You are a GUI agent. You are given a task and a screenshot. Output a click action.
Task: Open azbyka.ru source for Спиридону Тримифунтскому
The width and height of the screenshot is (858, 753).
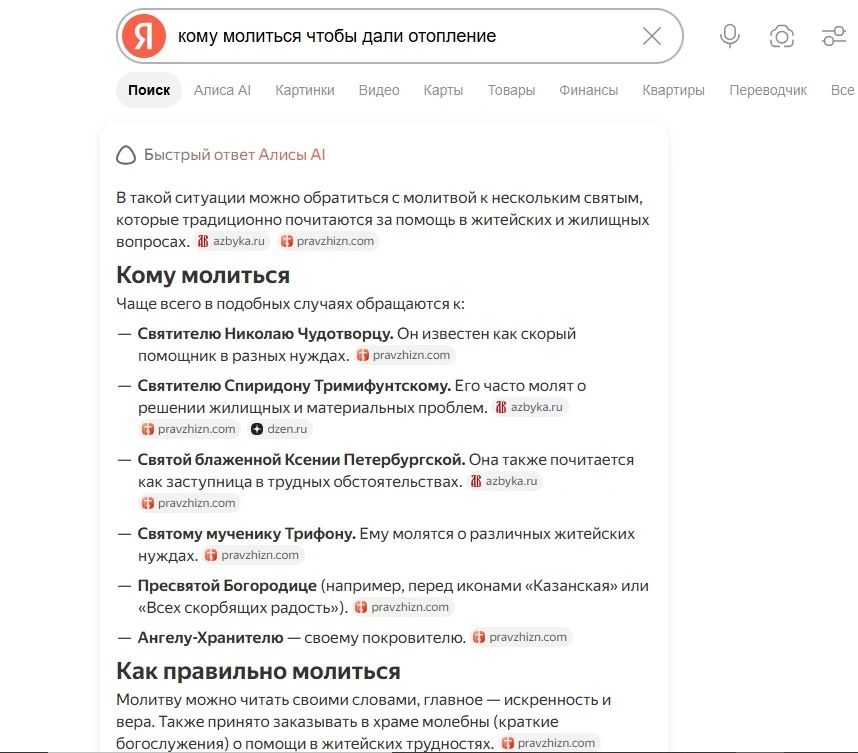tap(529, 407)
